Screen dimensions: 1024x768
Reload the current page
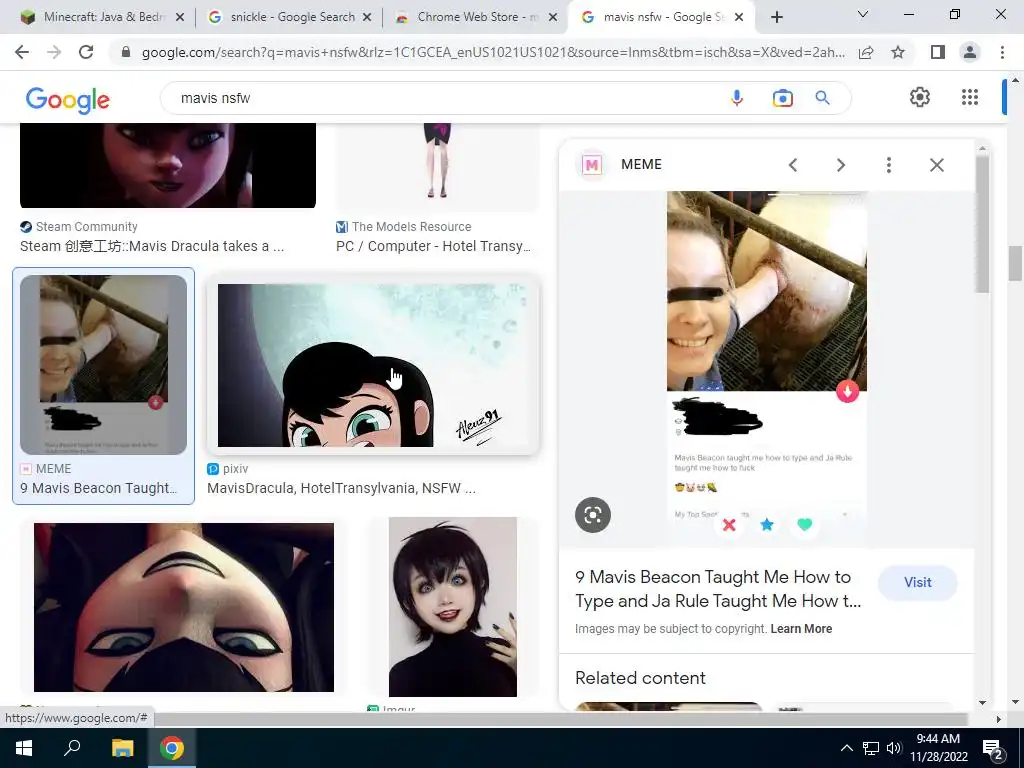pos(86,52)
